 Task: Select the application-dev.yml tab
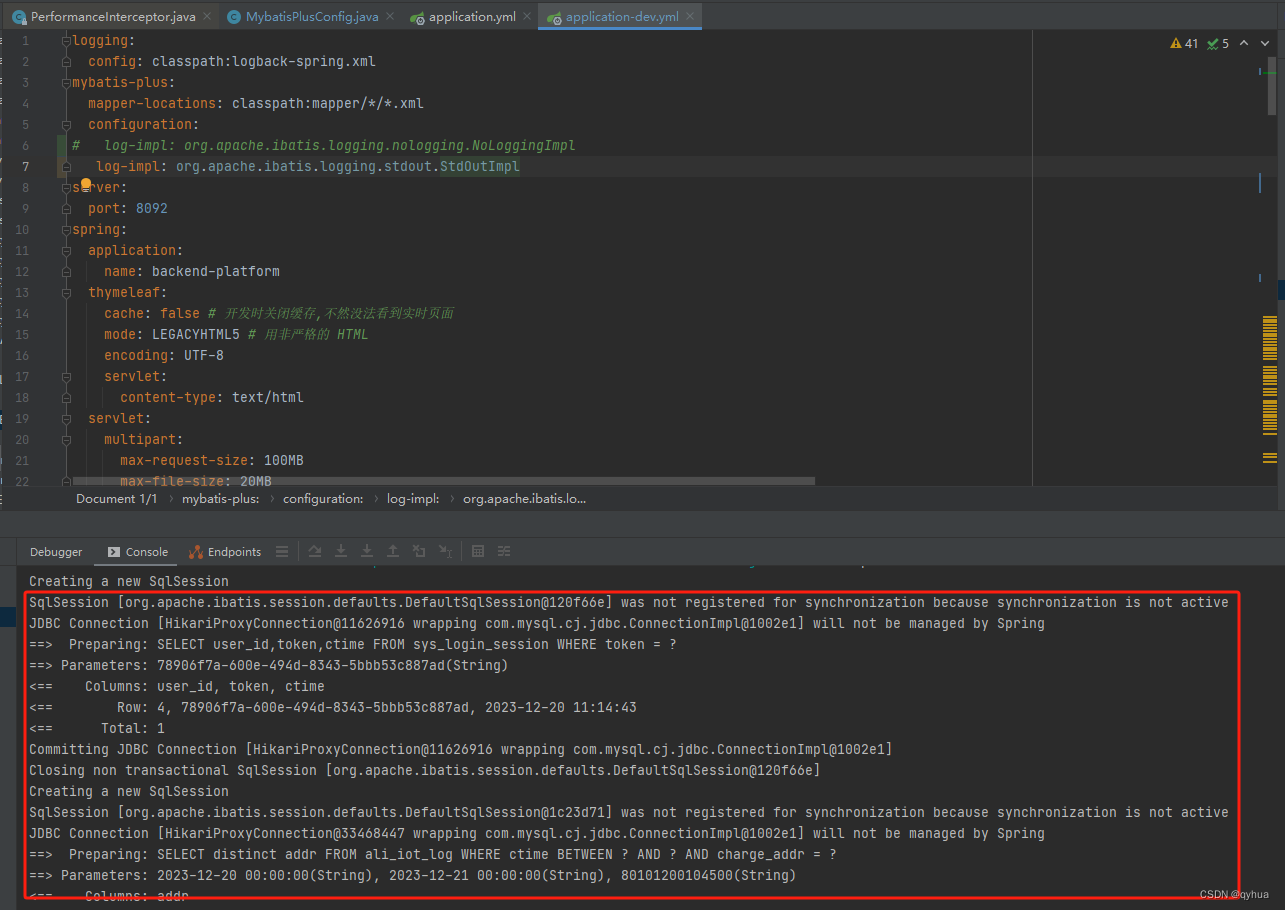622,17
